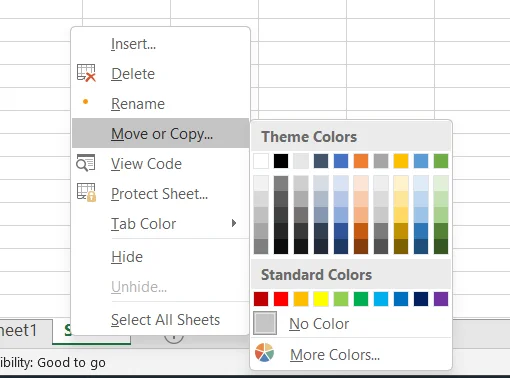
Task: Click the View Code magnifier icon
Action: point(86,163)
